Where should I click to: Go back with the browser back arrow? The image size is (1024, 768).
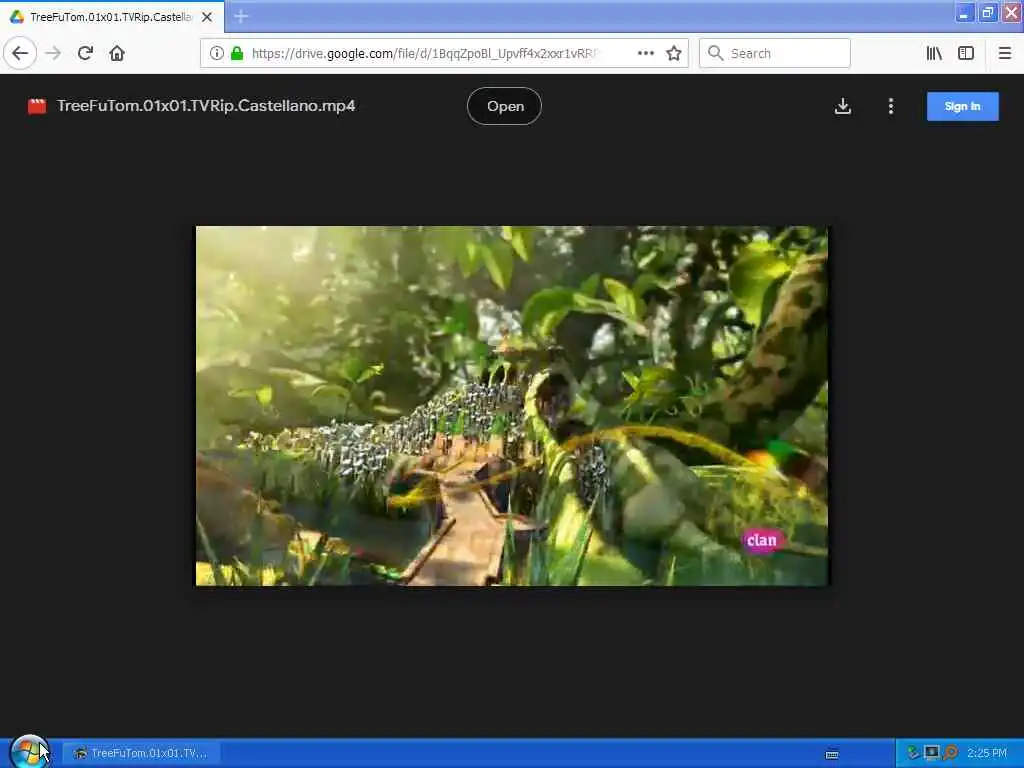point(20,53)
